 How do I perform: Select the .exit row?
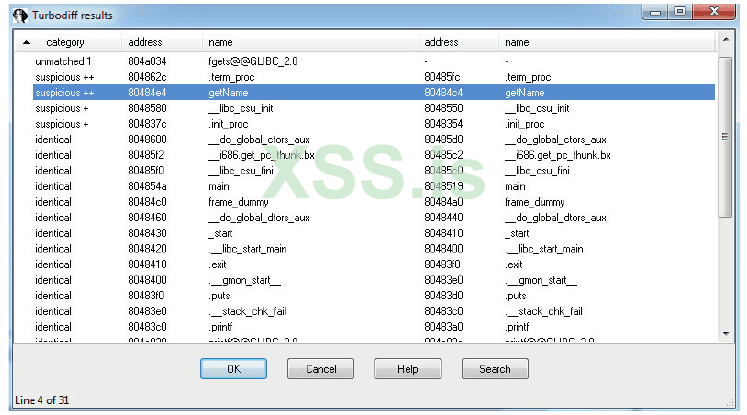tap(374, 264)
